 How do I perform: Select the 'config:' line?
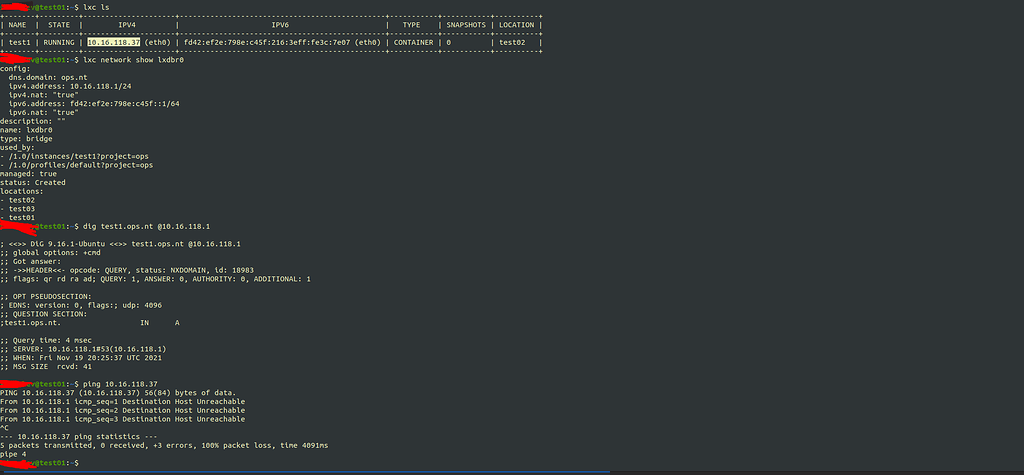(15, 68)
